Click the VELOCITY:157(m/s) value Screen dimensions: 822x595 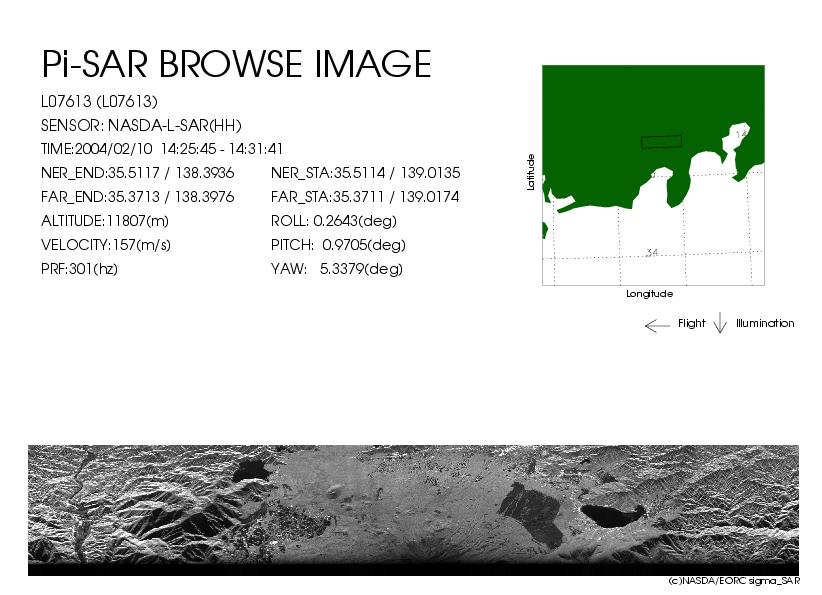[106, 245]
